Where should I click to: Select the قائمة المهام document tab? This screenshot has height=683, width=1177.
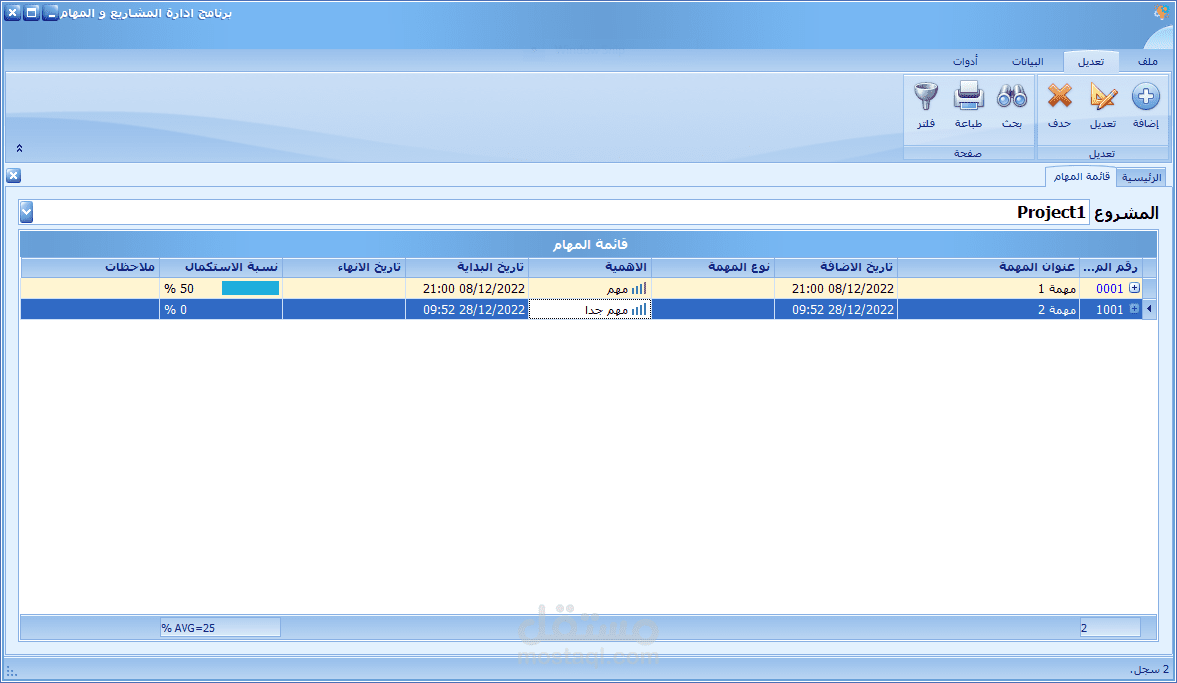(1081, 176)
